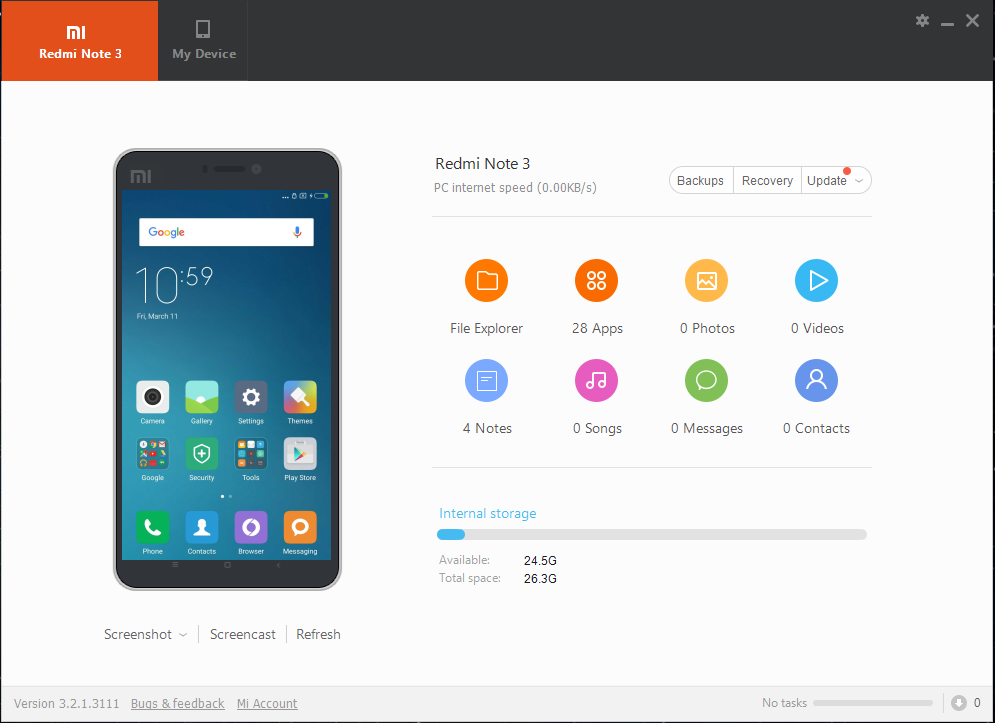
Task: Open Mi Account settings
Action: pos(267,703)
